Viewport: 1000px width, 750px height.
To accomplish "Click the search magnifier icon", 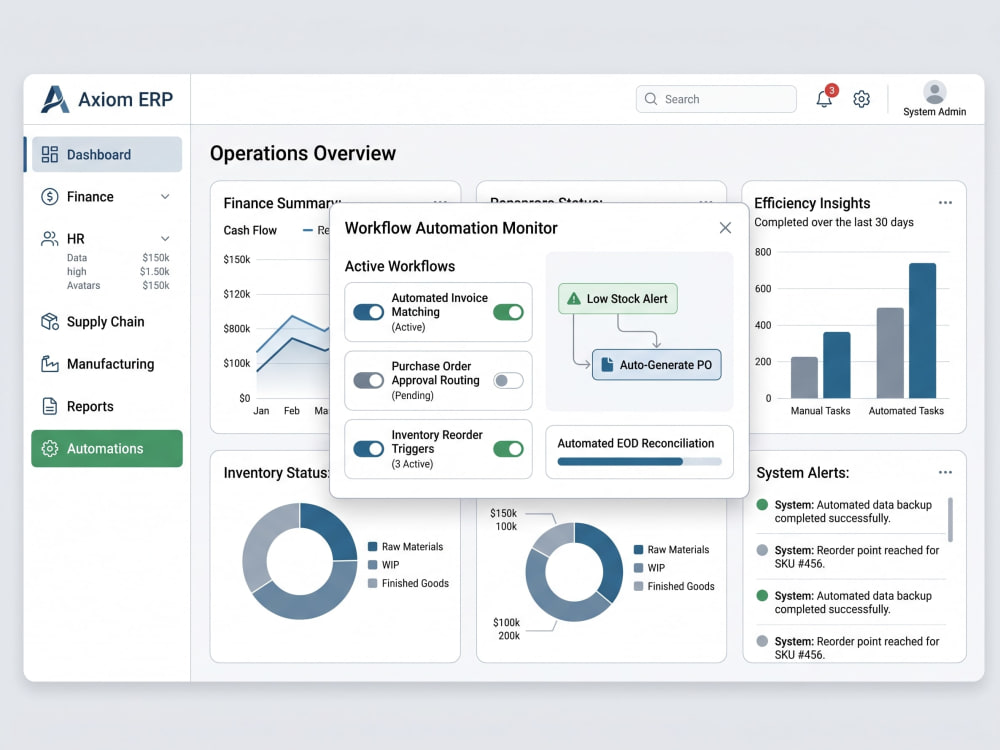I will [x=651, y=99].
